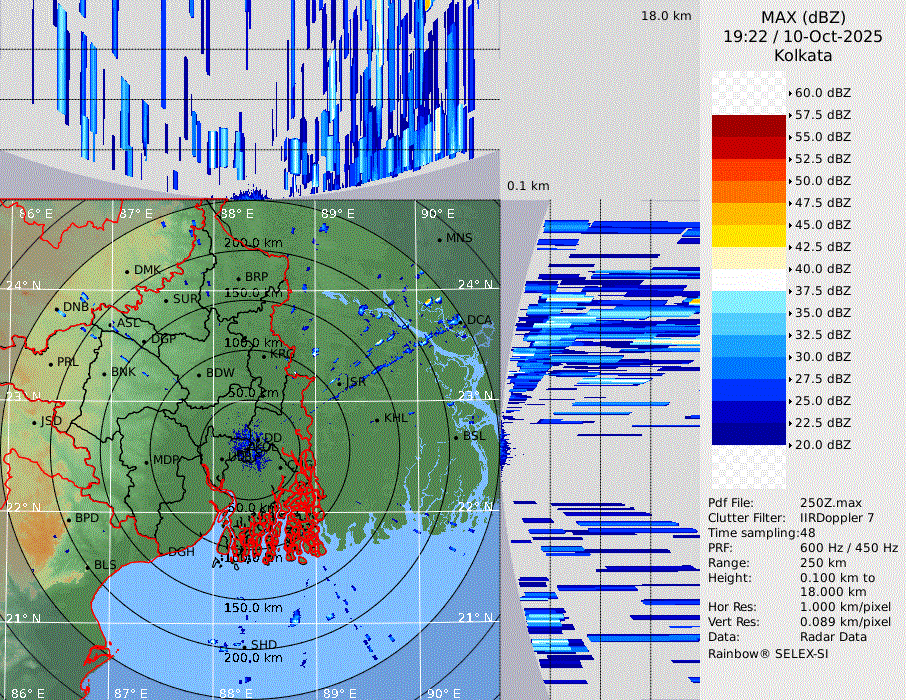The height and width of the screenshot is (700, 906).
Task: Select the DMK station marker on map
Action: point(128,271)
